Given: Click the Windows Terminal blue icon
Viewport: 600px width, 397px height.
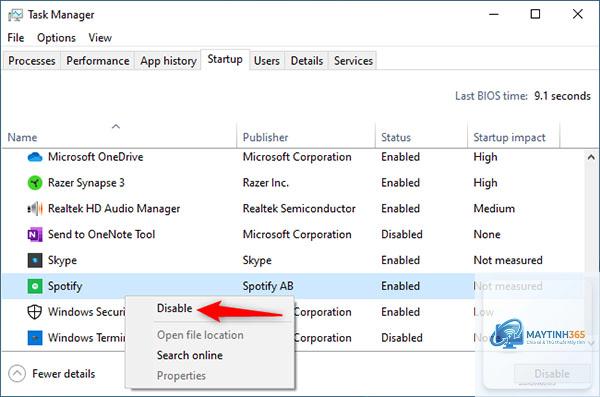Looking at the screenshot, I should 35,338.
